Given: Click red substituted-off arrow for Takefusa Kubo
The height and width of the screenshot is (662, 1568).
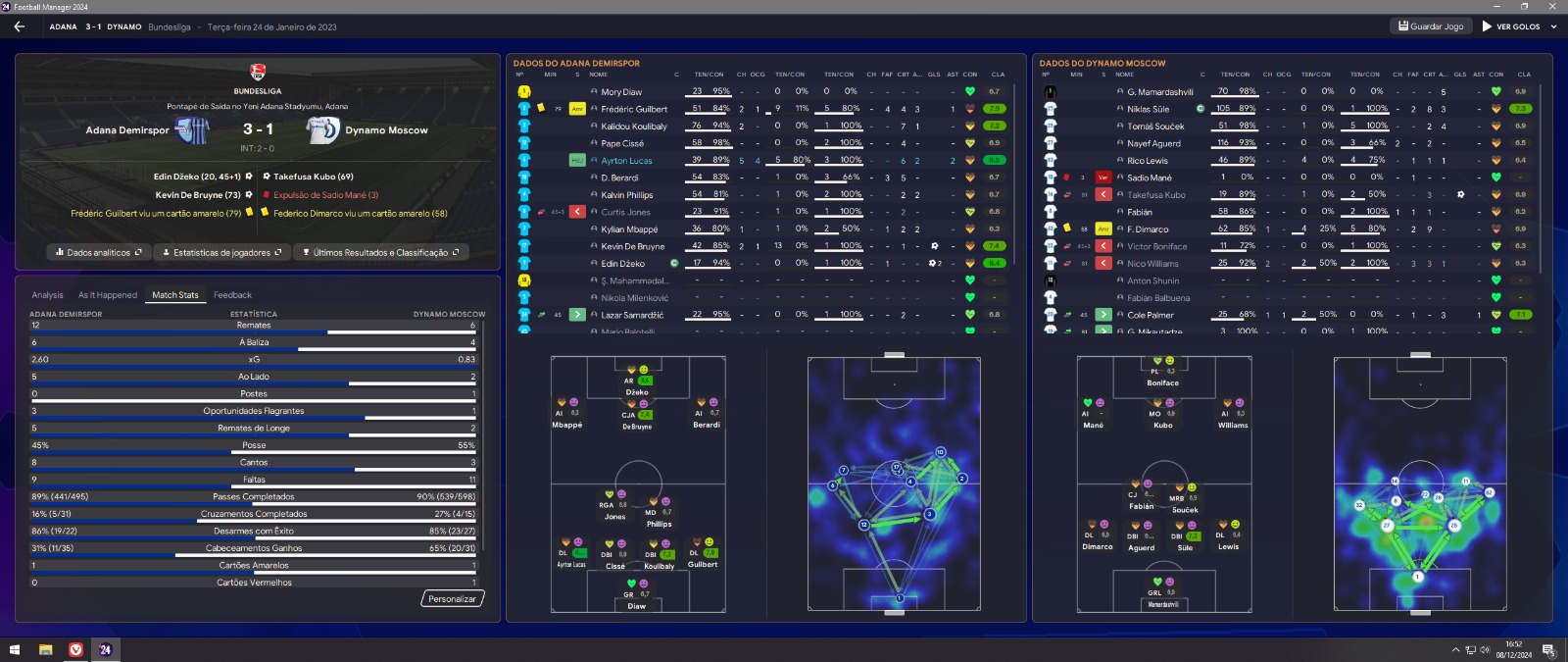Looking at the screenshot, I should coord(1103,194).
